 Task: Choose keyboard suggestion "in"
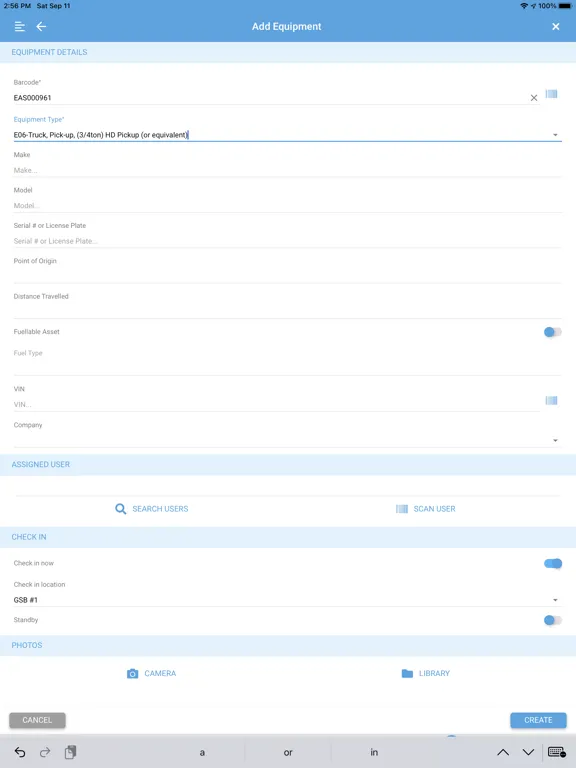click(x=374, y=752)
